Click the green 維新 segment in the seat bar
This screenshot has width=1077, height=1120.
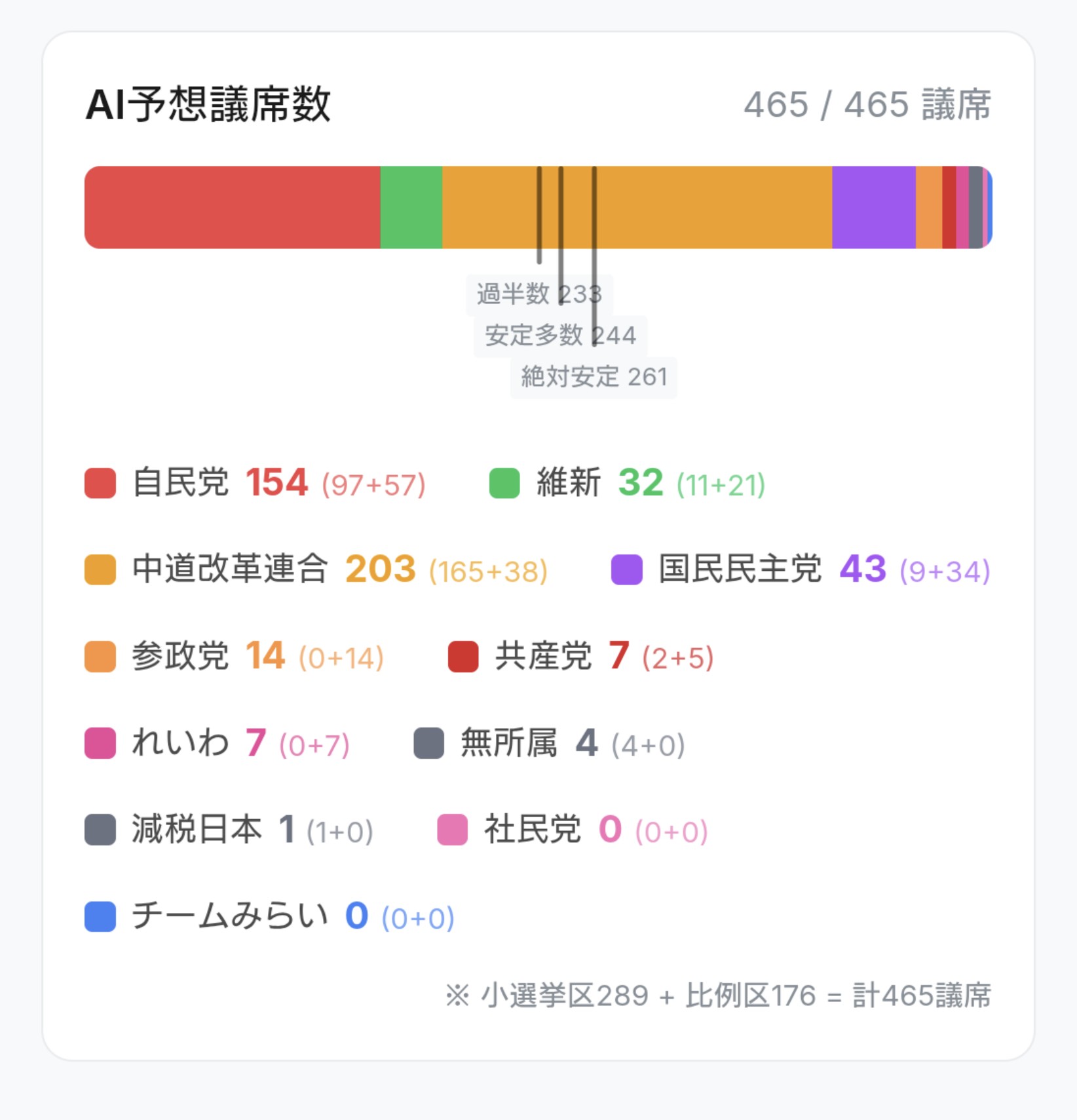411,208
